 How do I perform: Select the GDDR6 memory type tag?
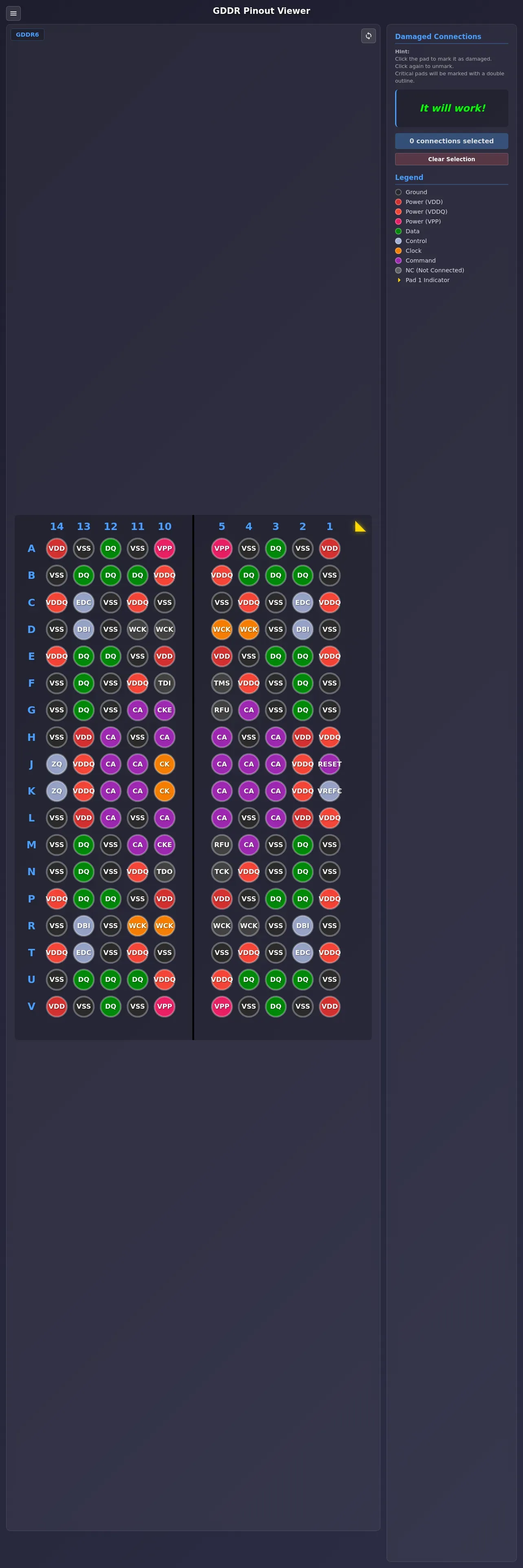tap(27, 35)
